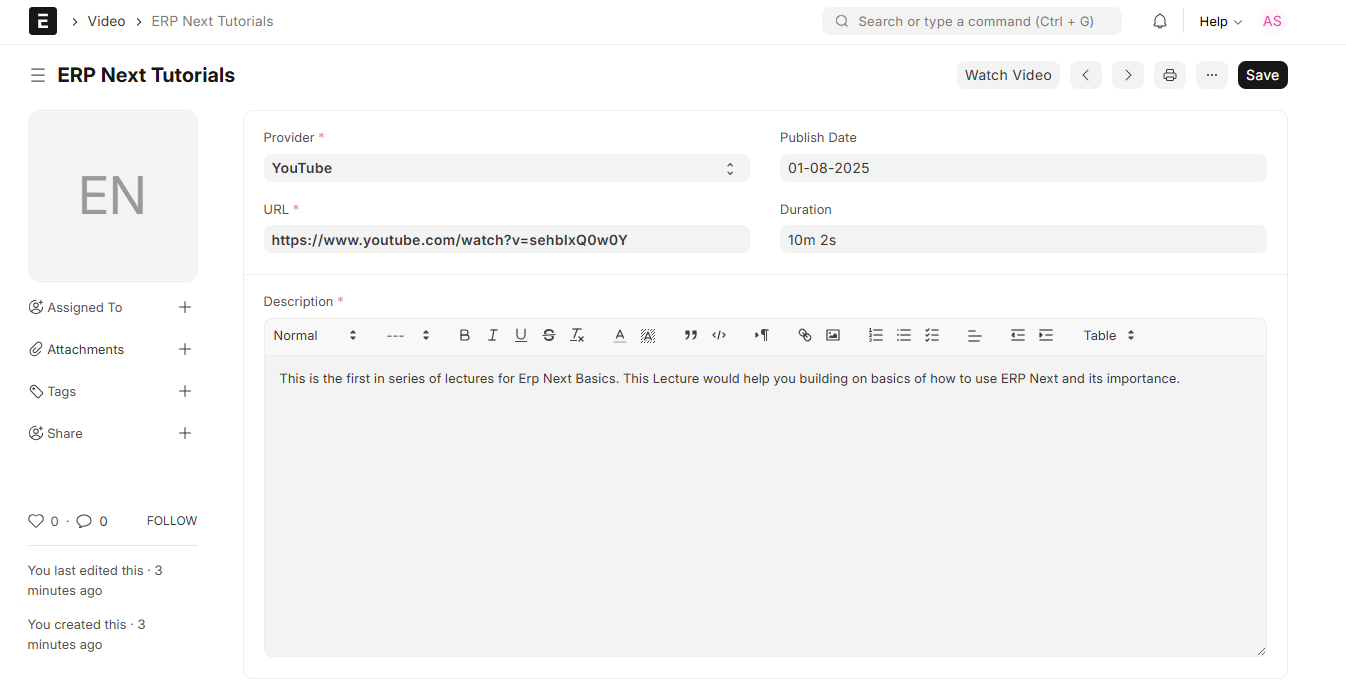Navigate to Video breadcrumb
Screen dimensions: 1346x697
106,21
